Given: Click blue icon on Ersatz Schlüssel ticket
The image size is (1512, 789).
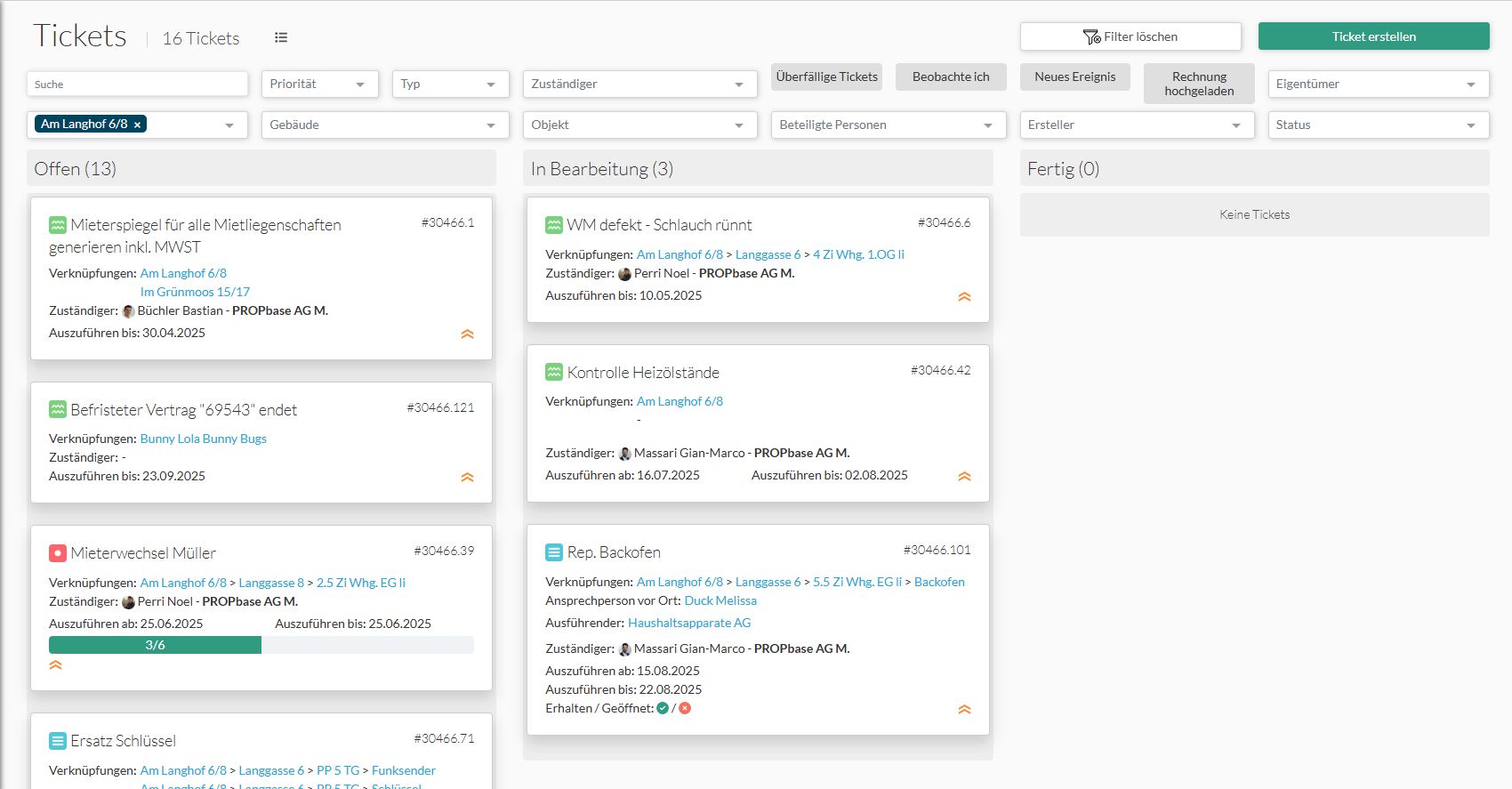Looking at the screenshot, I should tap(58, 741).
